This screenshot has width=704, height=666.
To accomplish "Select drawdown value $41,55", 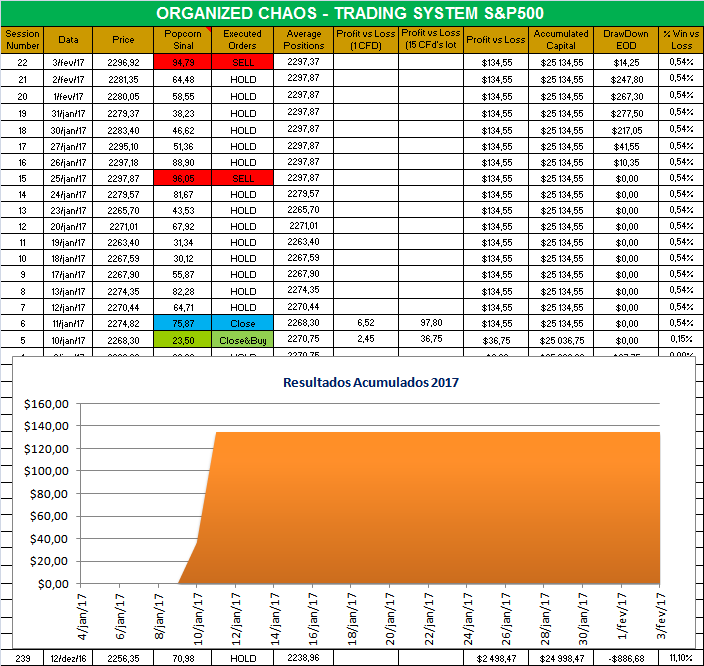I will click(x=626, y=146).
